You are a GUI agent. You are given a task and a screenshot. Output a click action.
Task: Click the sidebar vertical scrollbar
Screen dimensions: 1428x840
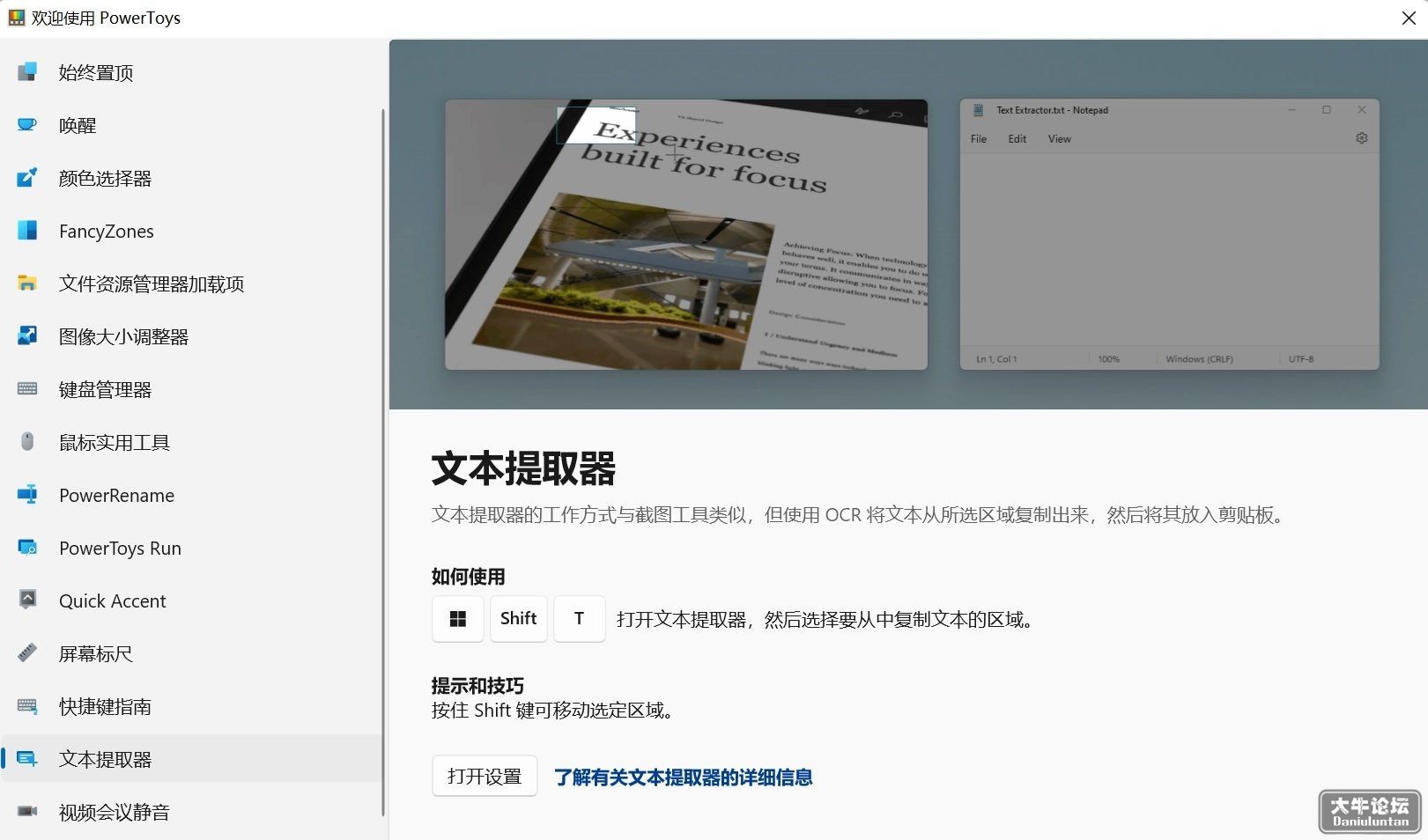(383, 462)
